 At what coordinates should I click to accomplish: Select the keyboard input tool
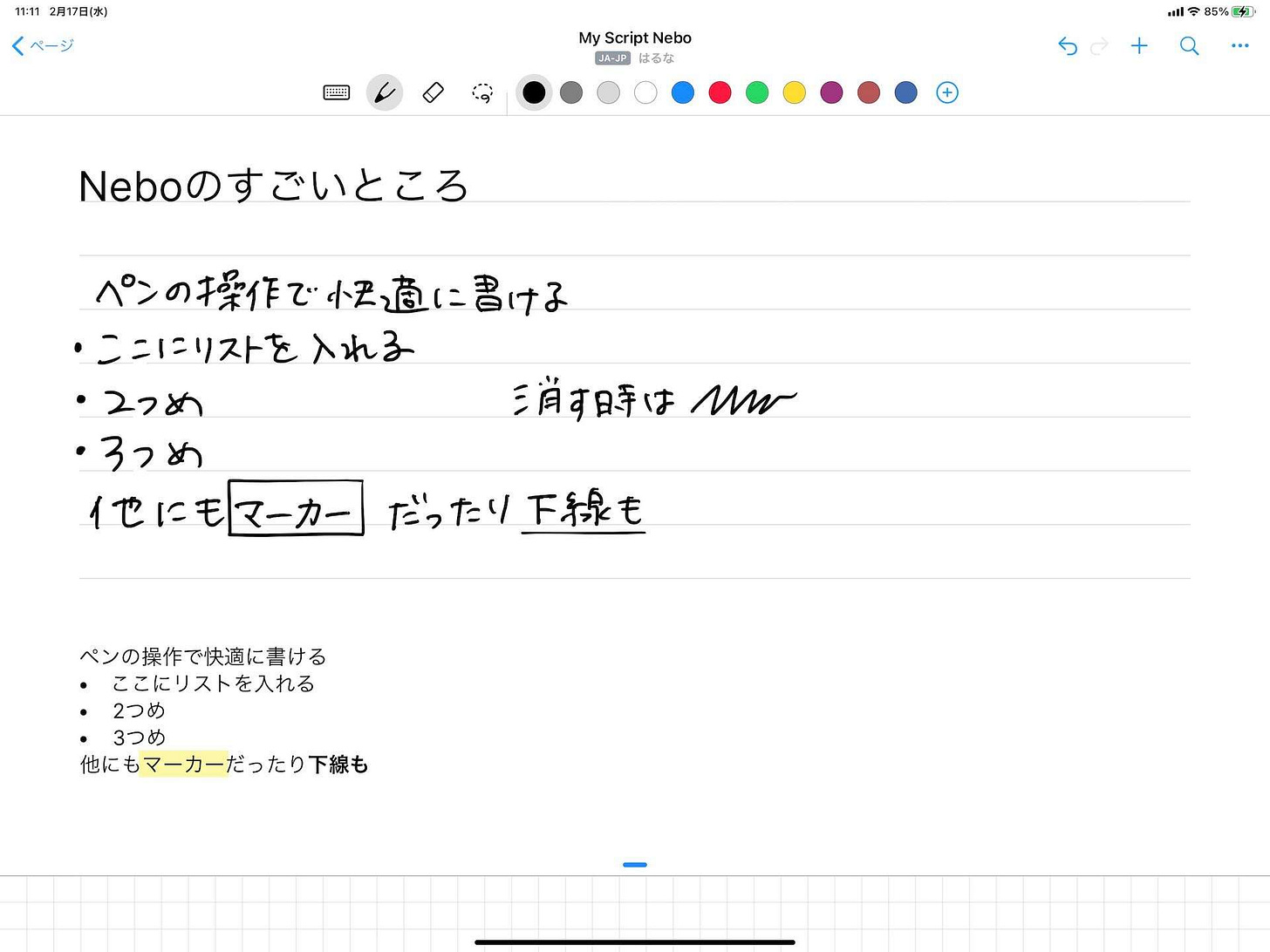point(337,92)
